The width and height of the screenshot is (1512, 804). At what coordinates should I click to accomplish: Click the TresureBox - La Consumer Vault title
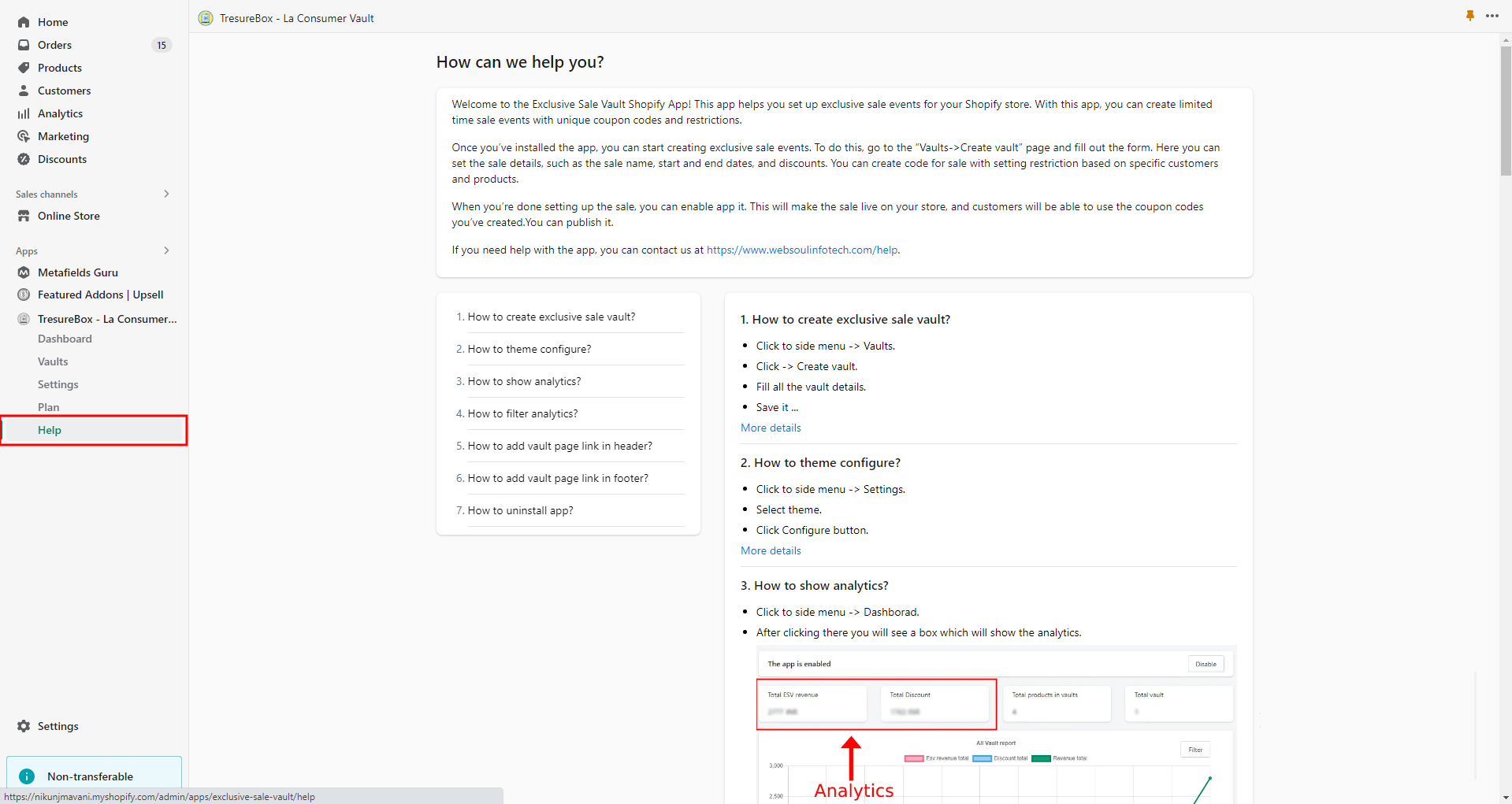tap(297, 18)
